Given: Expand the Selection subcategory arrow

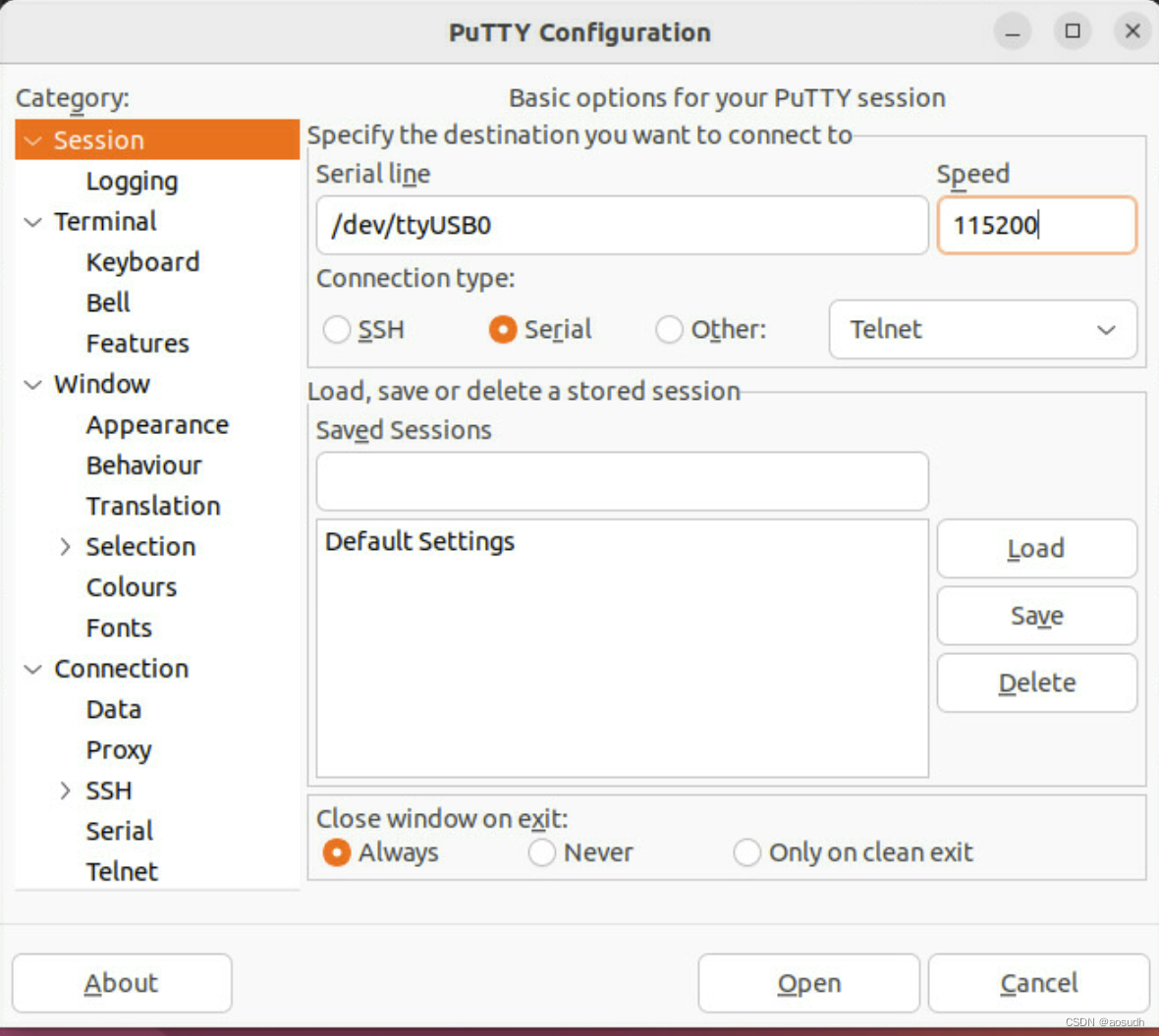Looking at the screenshot, I should 65,547.
